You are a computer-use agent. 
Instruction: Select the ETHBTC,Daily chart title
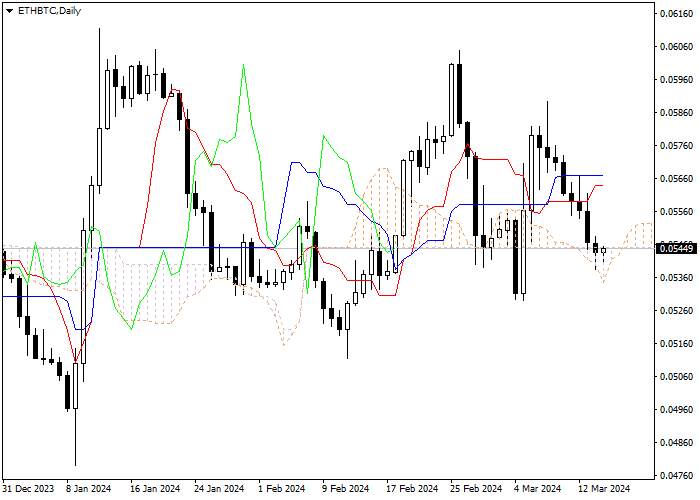[49, 11]
